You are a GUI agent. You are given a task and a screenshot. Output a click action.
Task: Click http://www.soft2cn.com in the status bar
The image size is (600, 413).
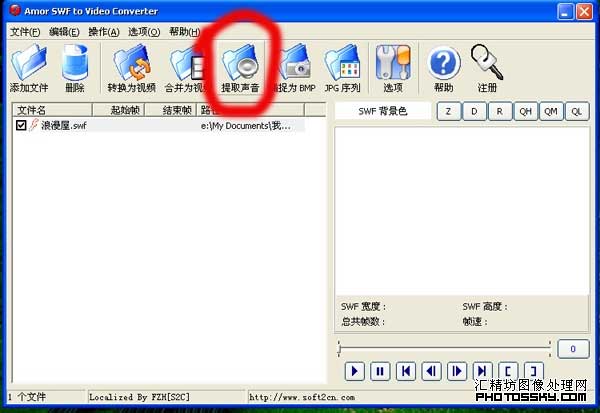302,397
